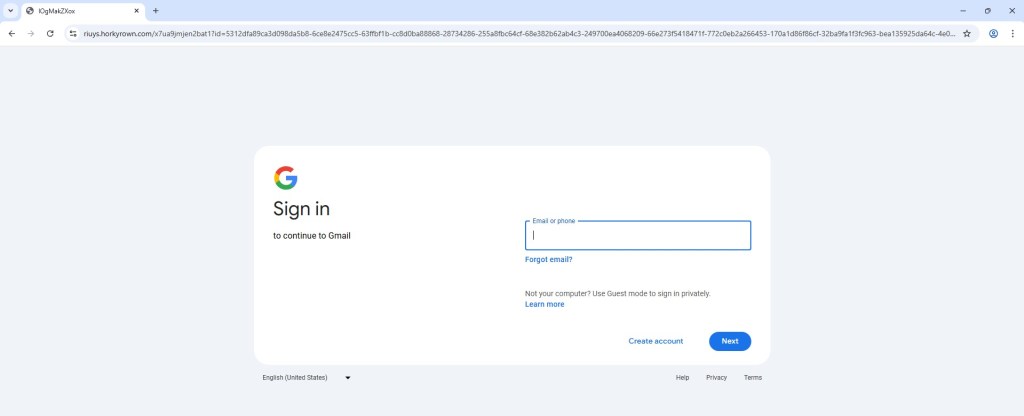Reload the current page

(x=50, y=33)
